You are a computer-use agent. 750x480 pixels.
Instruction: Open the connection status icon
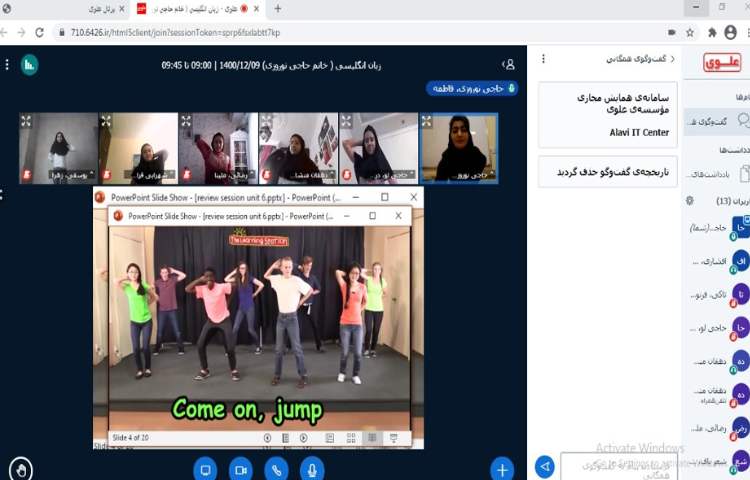click(30, 65)
